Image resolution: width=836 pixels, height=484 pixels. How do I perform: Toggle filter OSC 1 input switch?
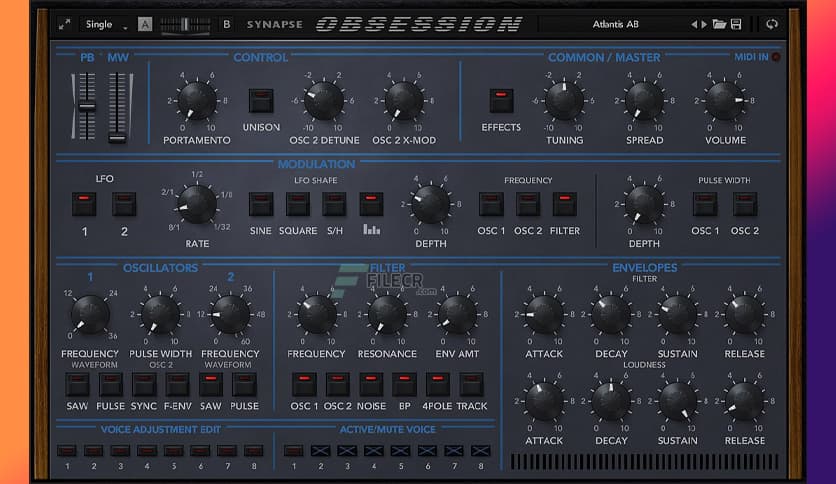(304, 384)
